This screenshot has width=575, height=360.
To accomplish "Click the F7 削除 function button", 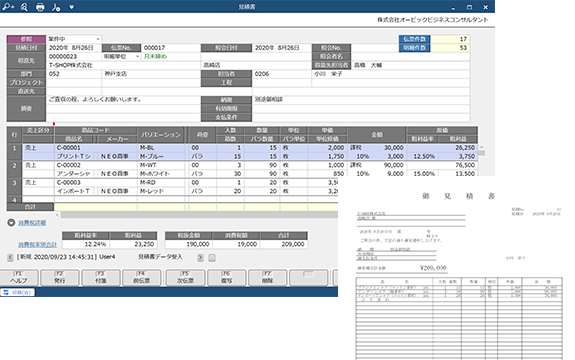I will (x=268, y=278).
